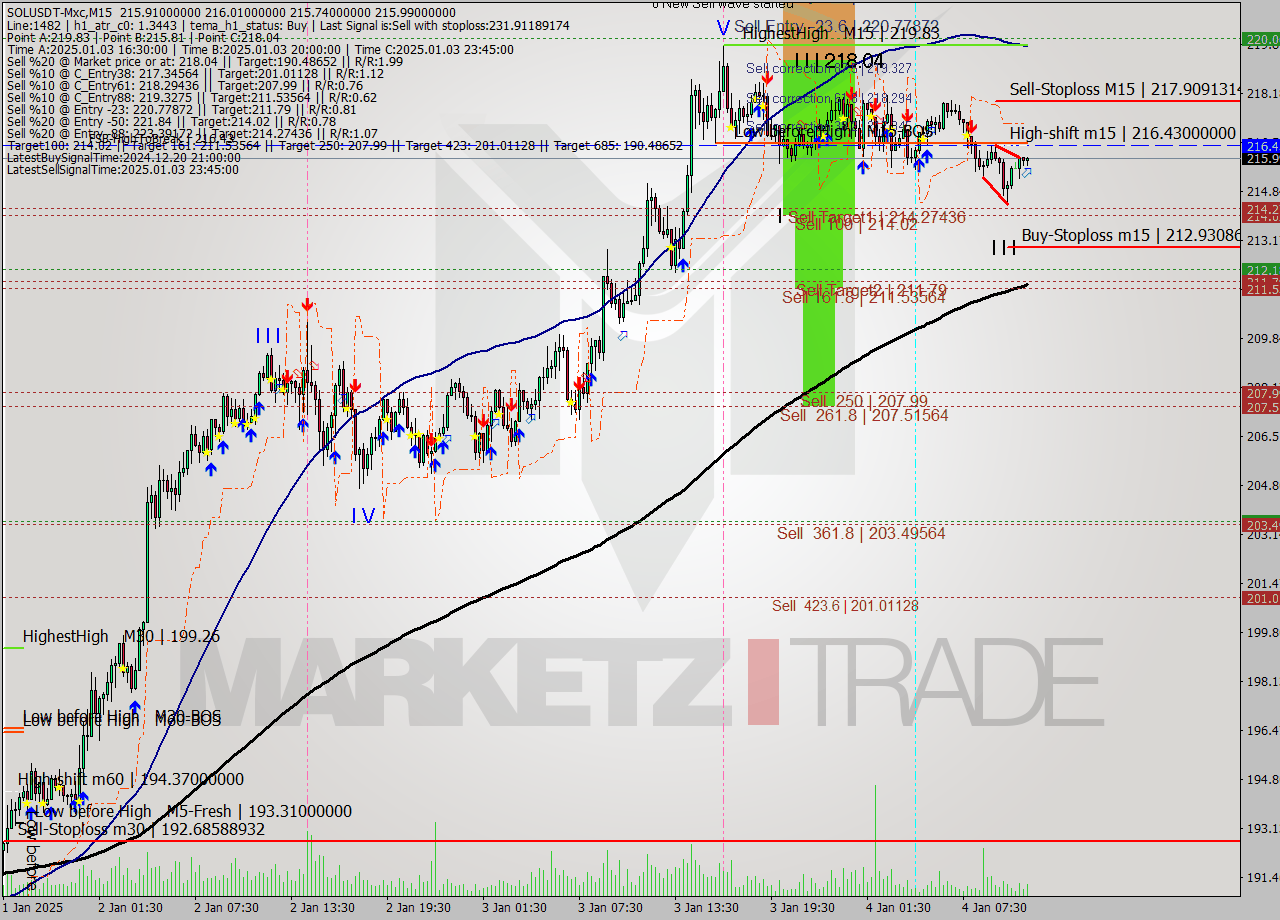Screen dimensions: 1280x920
Task: Select the '4 Jan 01:30' time axis label
Action: point(899,908)
